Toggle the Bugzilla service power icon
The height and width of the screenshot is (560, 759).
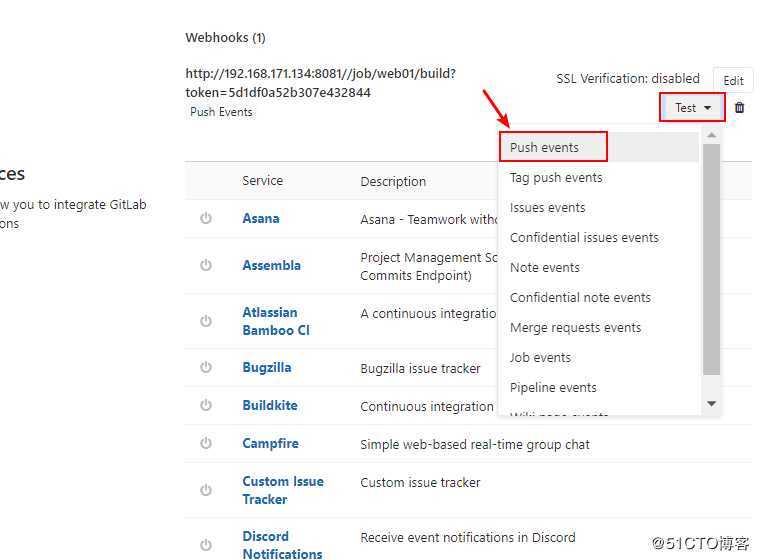(206, 367)
